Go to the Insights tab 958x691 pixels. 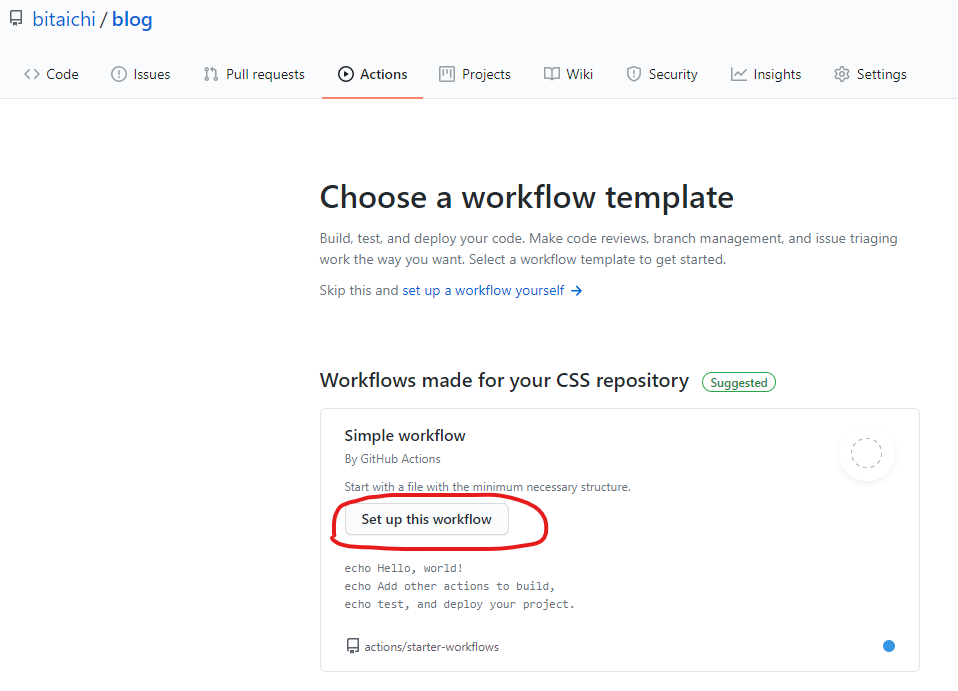777,74
